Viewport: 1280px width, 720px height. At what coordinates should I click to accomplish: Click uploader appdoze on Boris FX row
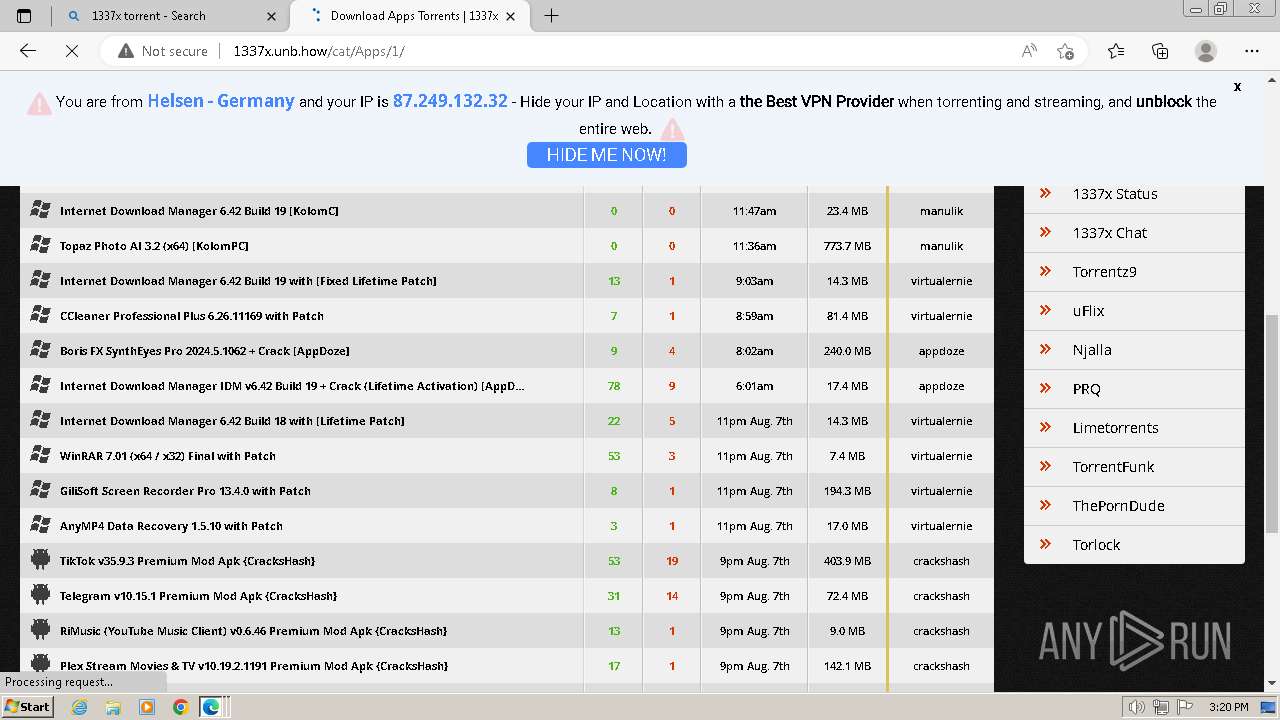click(941, 351)
